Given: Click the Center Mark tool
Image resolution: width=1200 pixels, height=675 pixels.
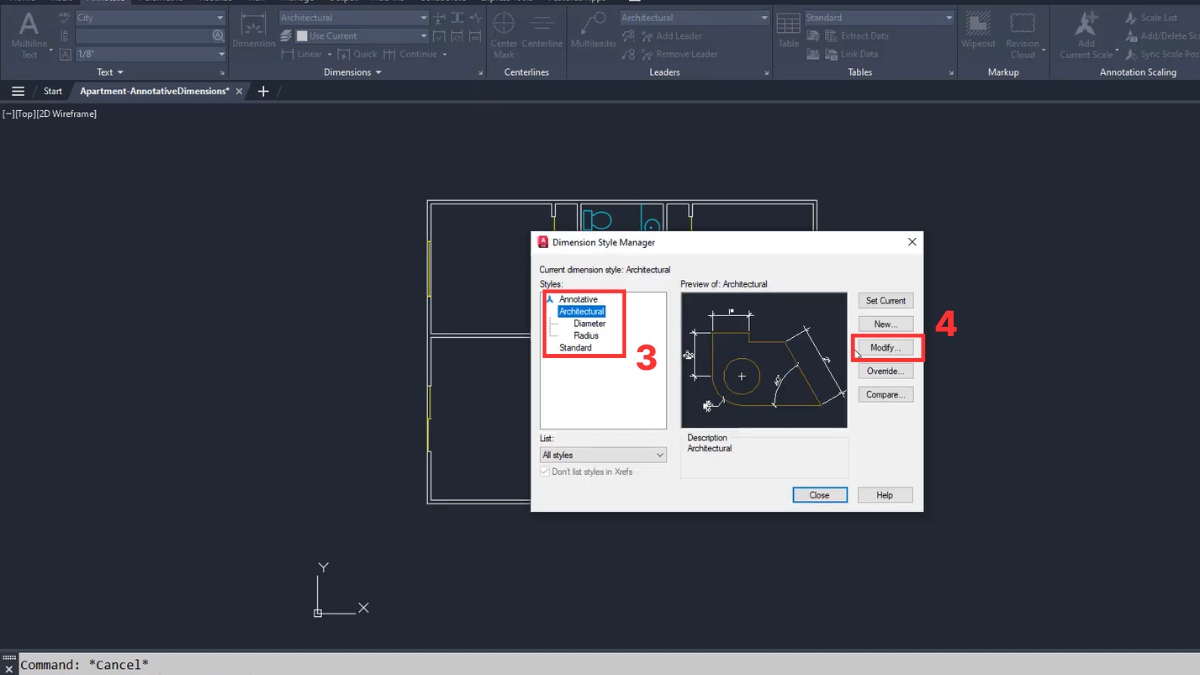Looking at the screenshot, I should point(504,35).
